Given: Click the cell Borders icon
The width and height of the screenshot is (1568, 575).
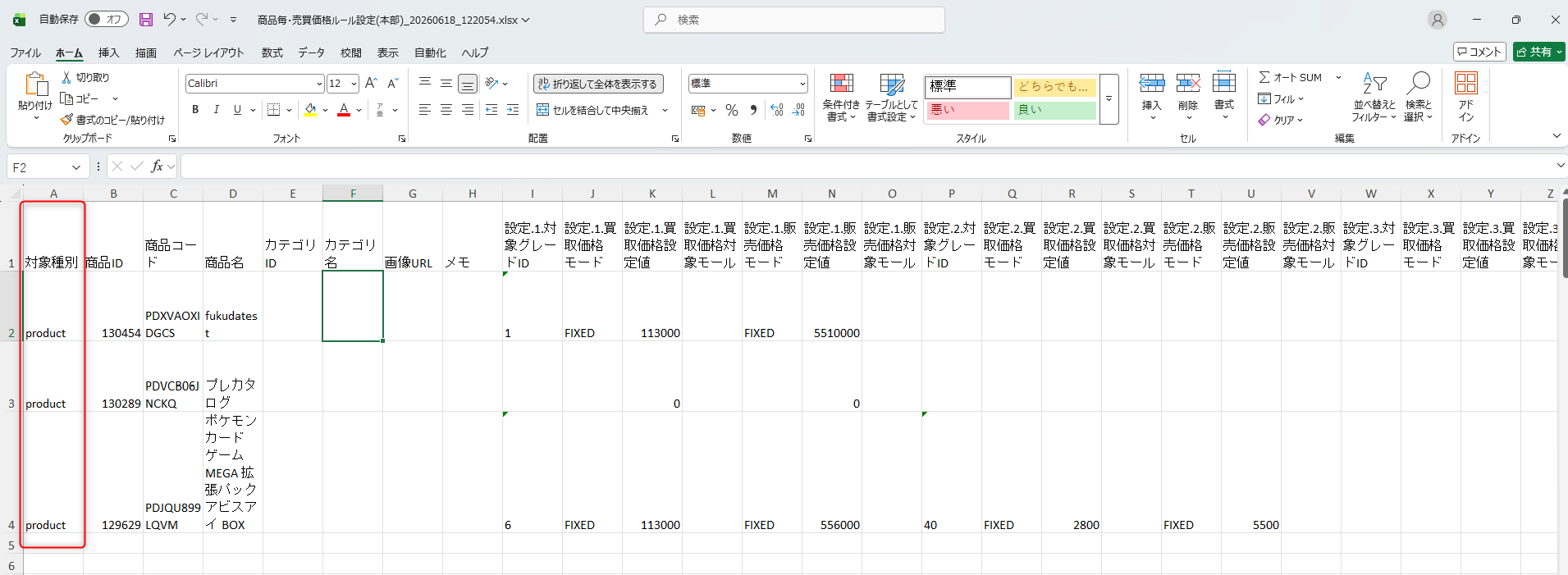Looking at the screenshot, I should click(x=274, y=110).
